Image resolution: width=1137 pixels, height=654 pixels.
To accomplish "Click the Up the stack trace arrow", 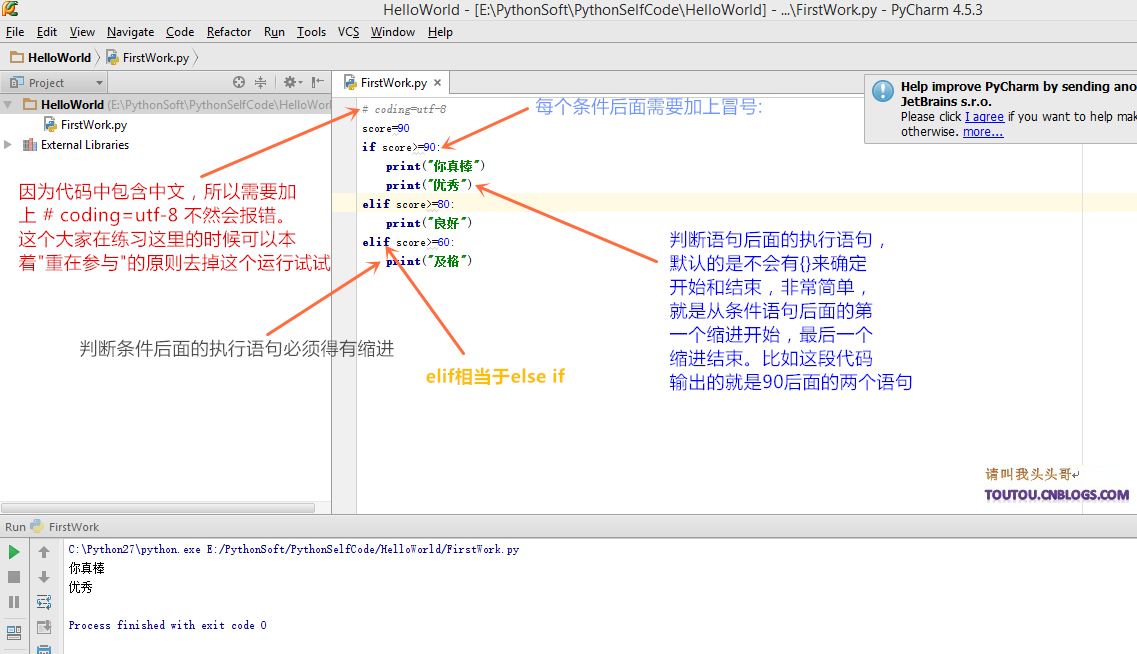I will (x=44, y=552).
